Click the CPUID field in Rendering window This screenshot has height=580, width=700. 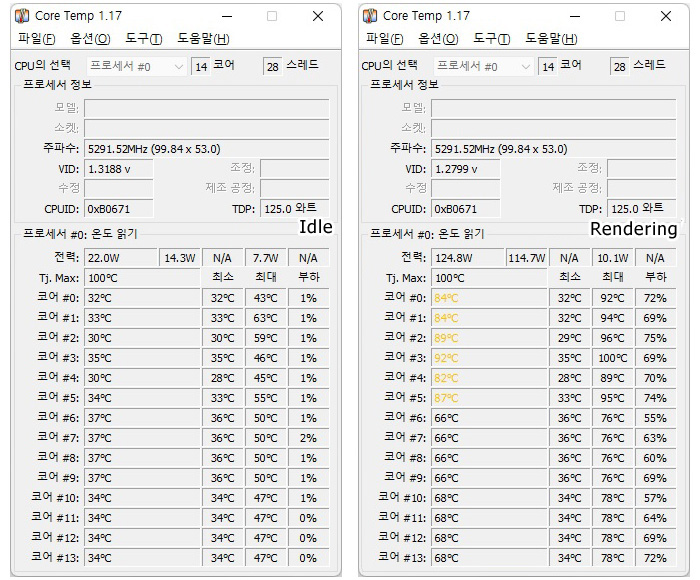466,209
